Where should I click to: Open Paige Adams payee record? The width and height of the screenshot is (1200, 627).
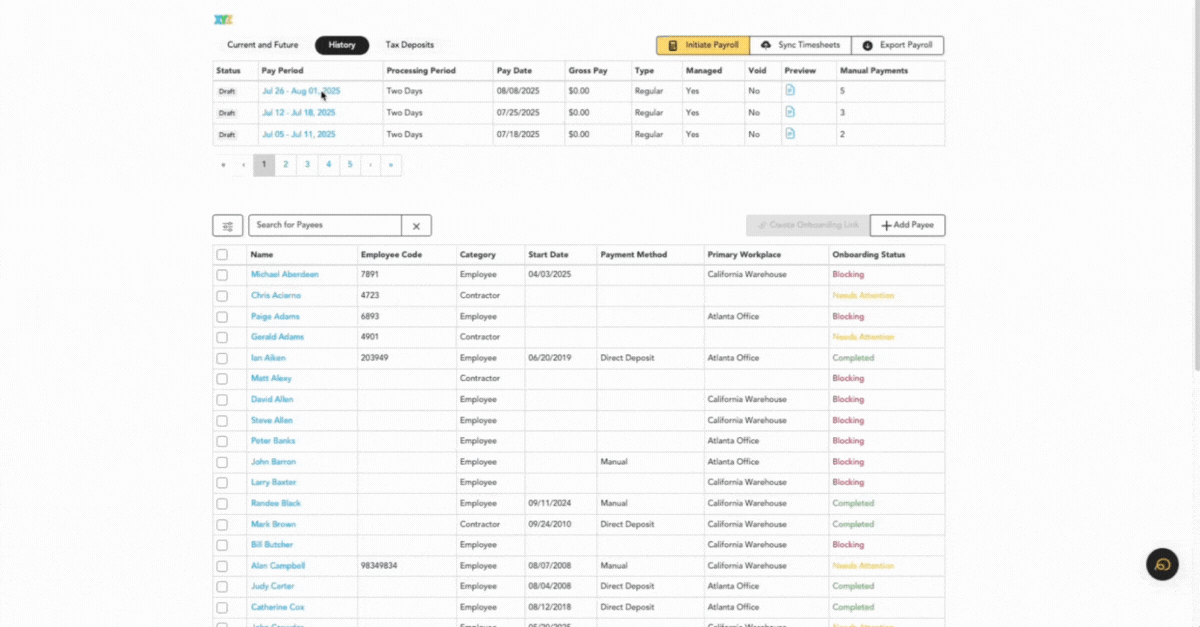click(x=275, y=317)
